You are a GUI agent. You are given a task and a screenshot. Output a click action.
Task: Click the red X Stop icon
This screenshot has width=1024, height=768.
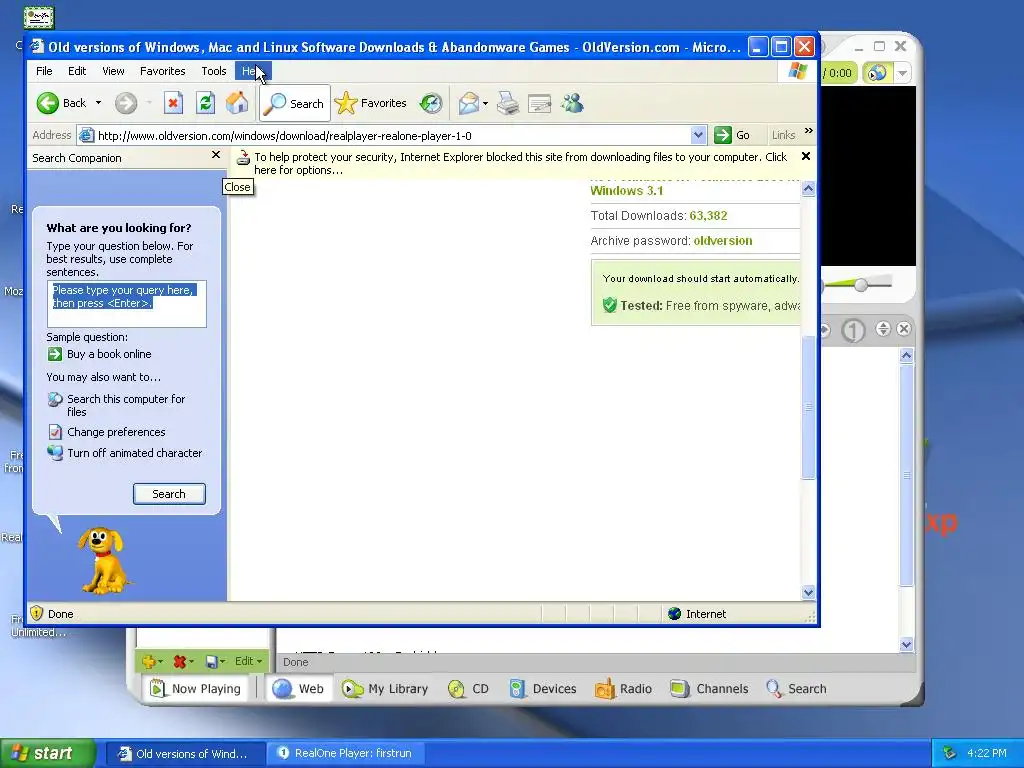(173, 103)
